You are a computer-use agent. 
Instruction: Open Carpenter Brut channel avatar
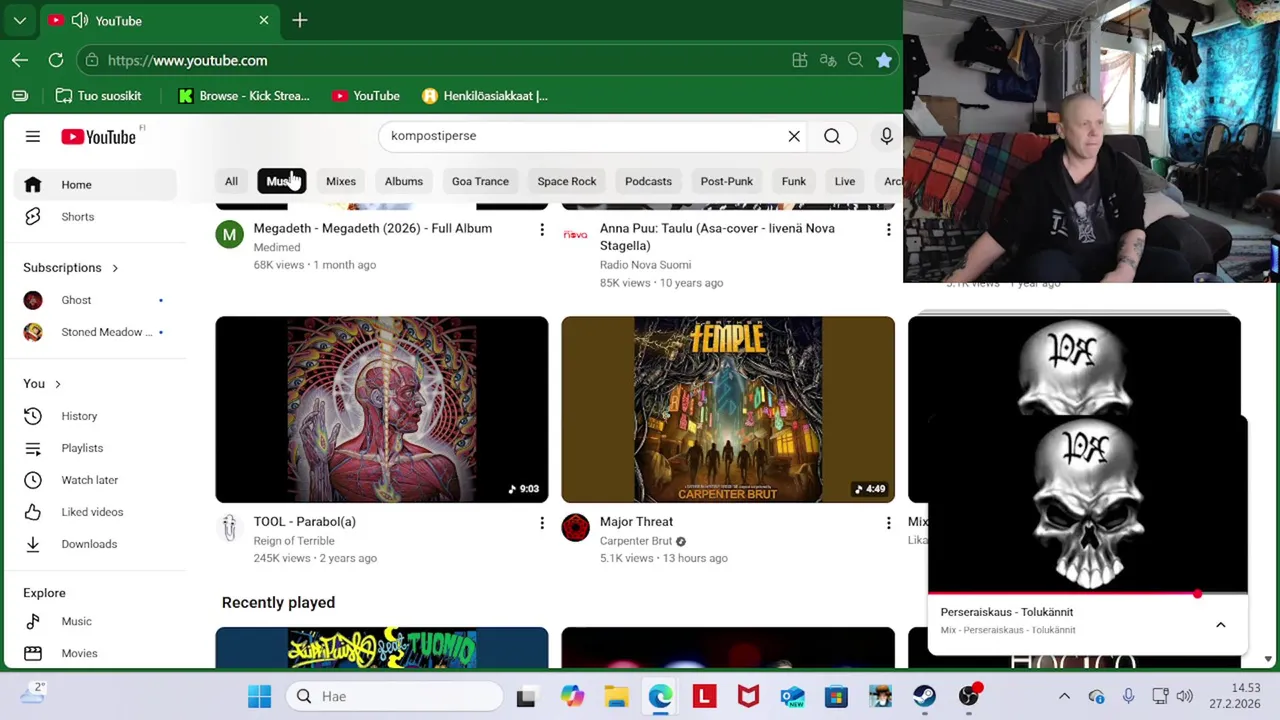tap(576, 528)
